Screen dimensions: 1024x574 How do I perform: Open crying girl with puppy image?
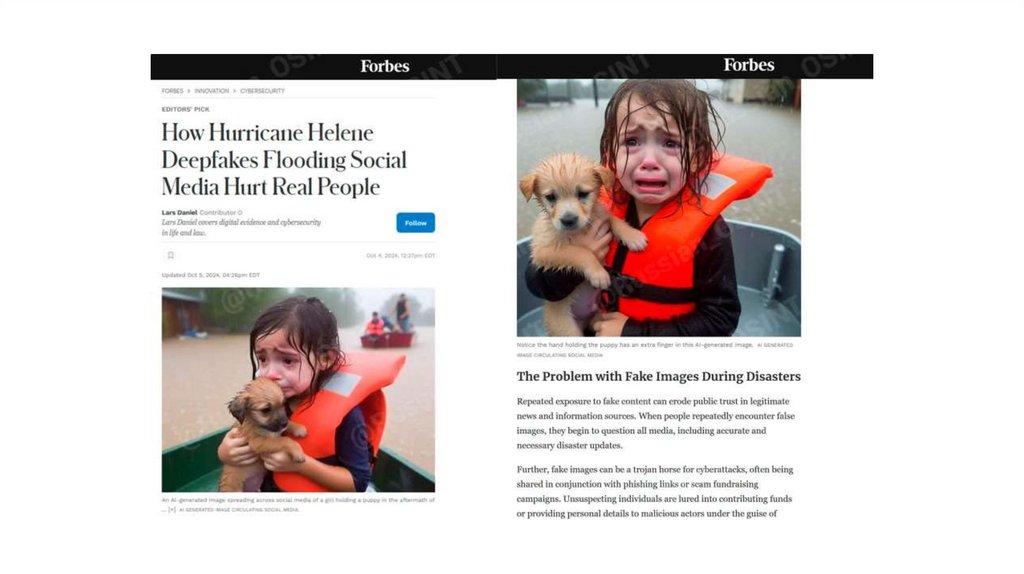(x=659, y=208)
